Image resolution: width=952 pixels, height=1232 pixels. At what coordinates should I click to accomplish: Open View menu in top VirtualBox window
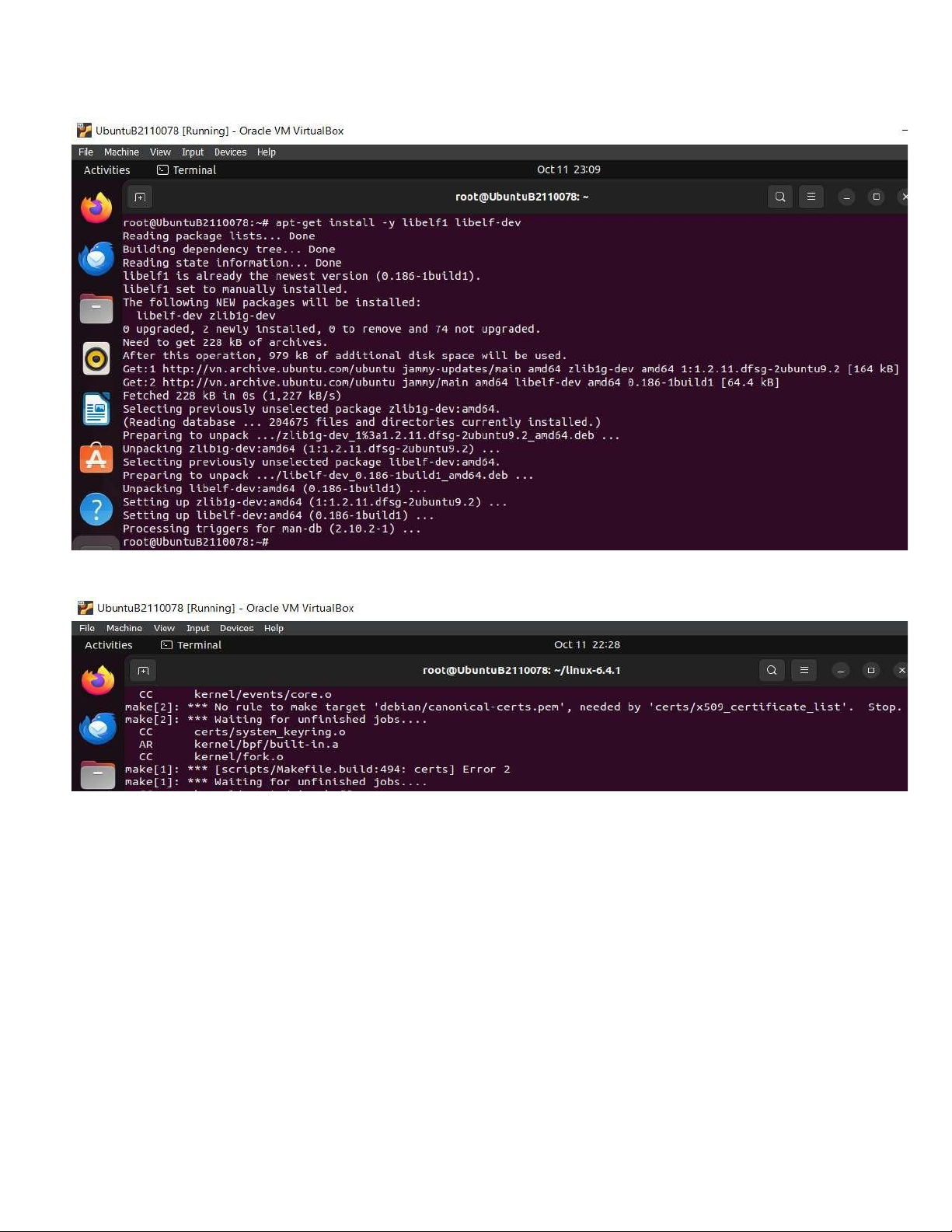pos(160,152)
